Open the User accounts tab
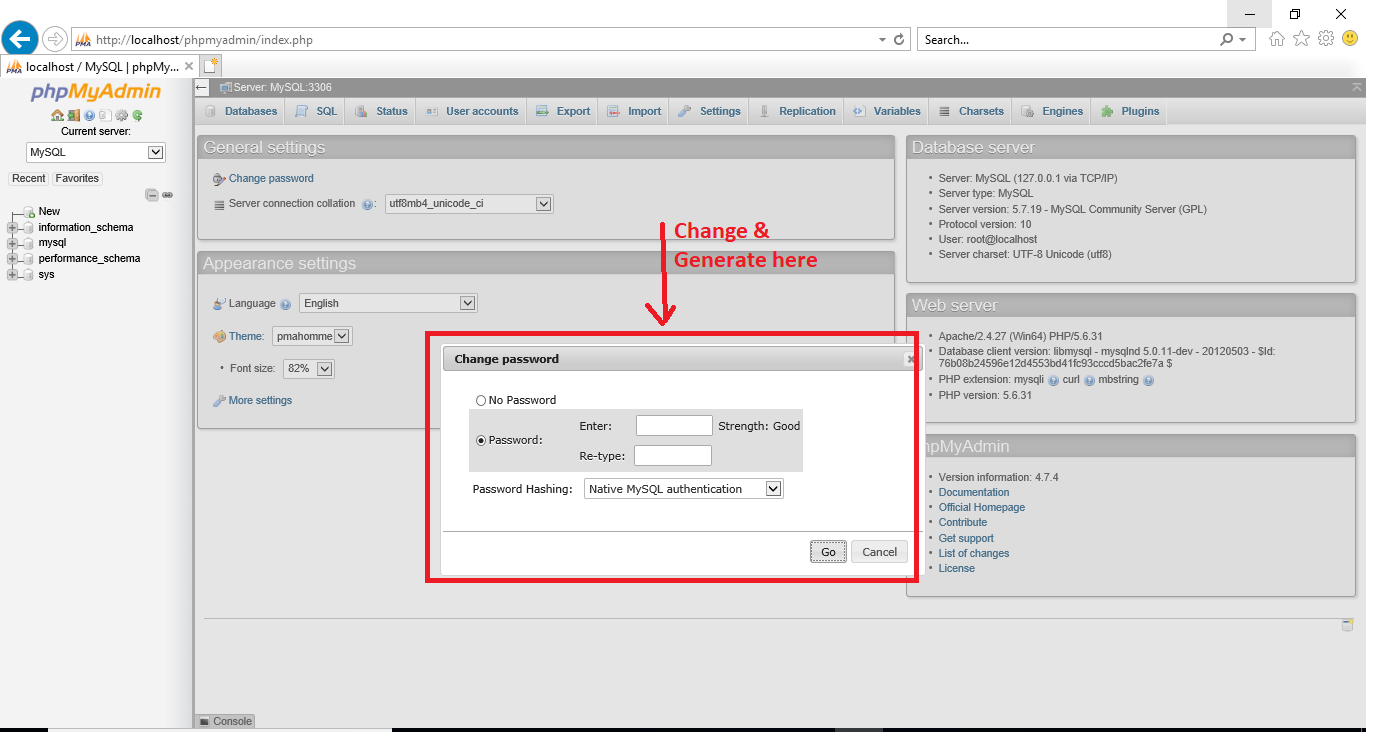The height and width of the screenshot is (732, 1380). 472,111
